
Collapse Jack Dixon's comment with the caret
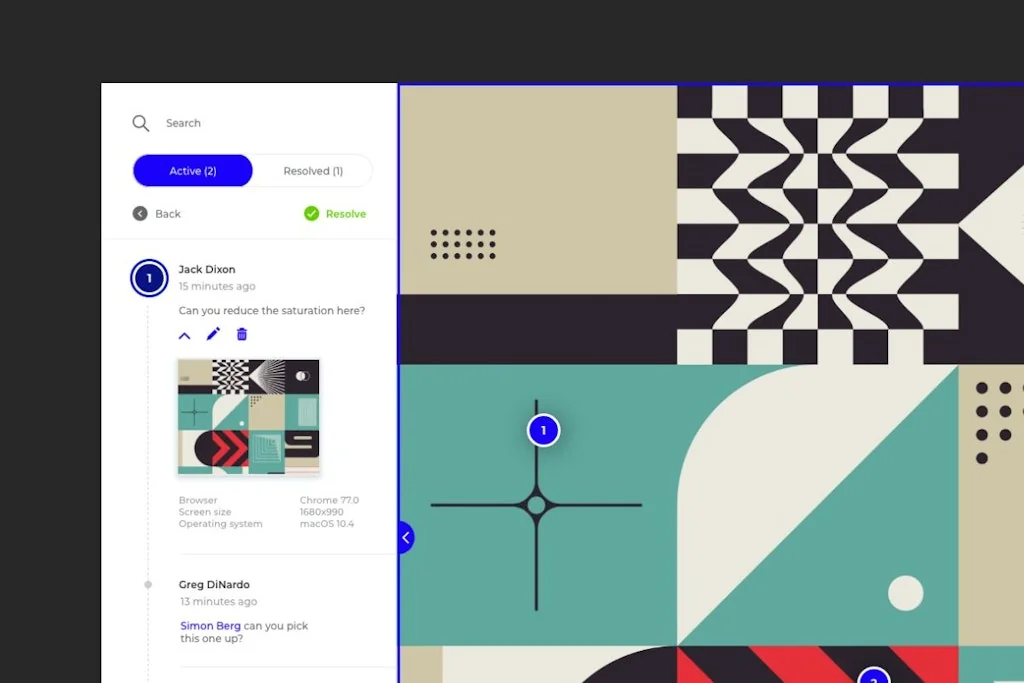click(x=184, y=334)
